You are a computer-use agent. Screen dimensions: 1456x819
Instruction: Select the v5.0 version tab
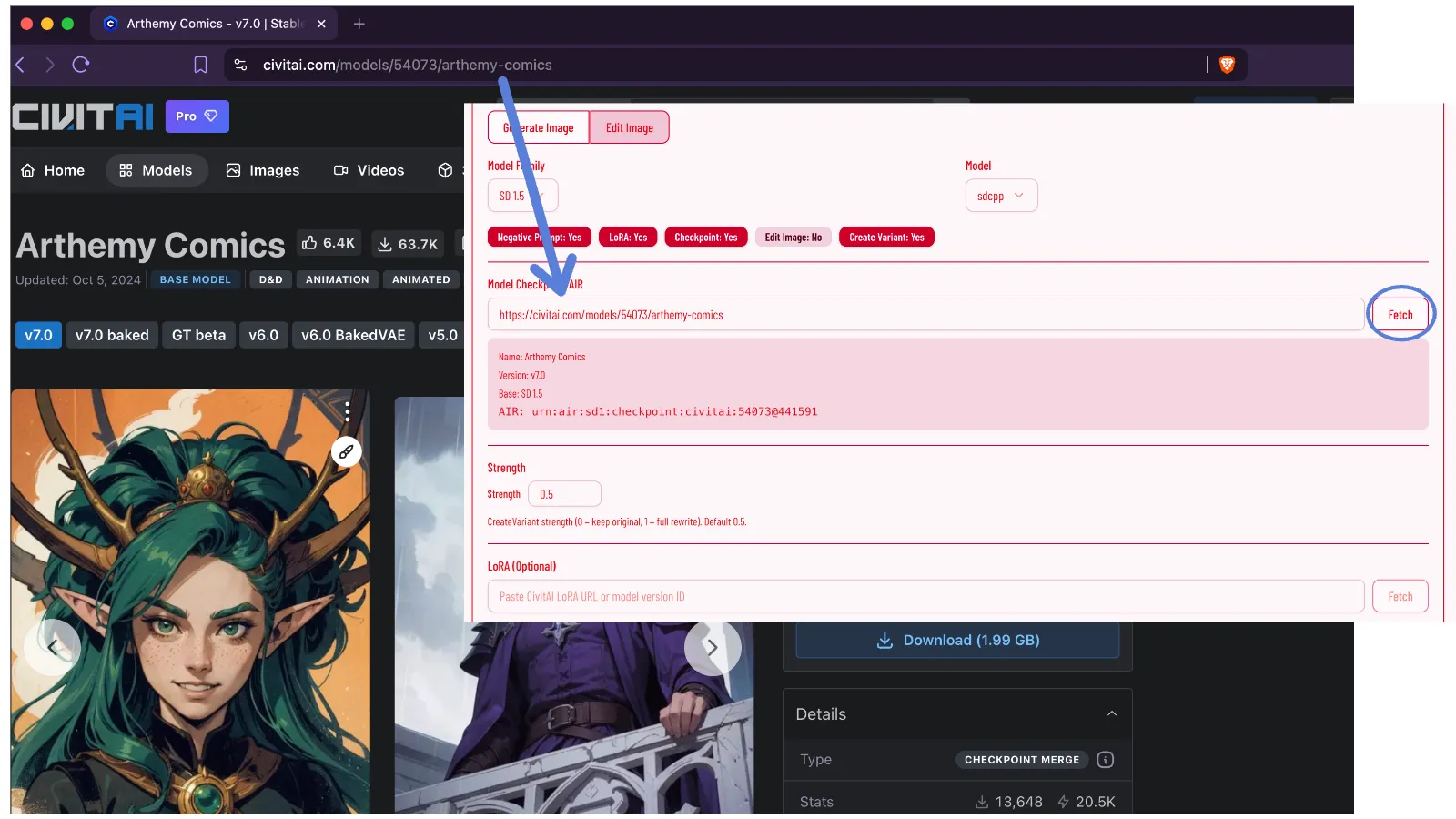pyautogui.click(x=443, y=335)
